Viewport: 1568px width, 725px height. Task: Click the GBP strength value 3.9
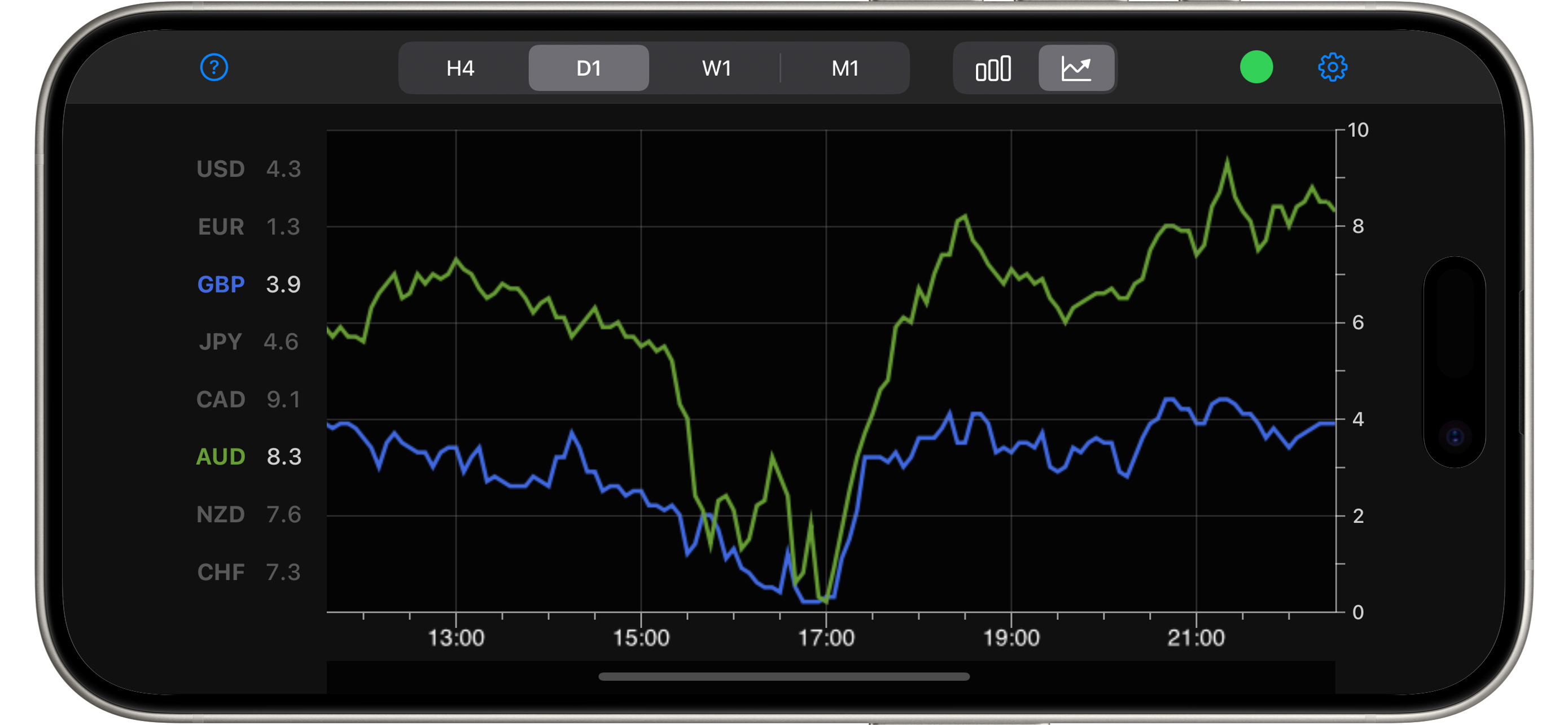tap(283, 284)
